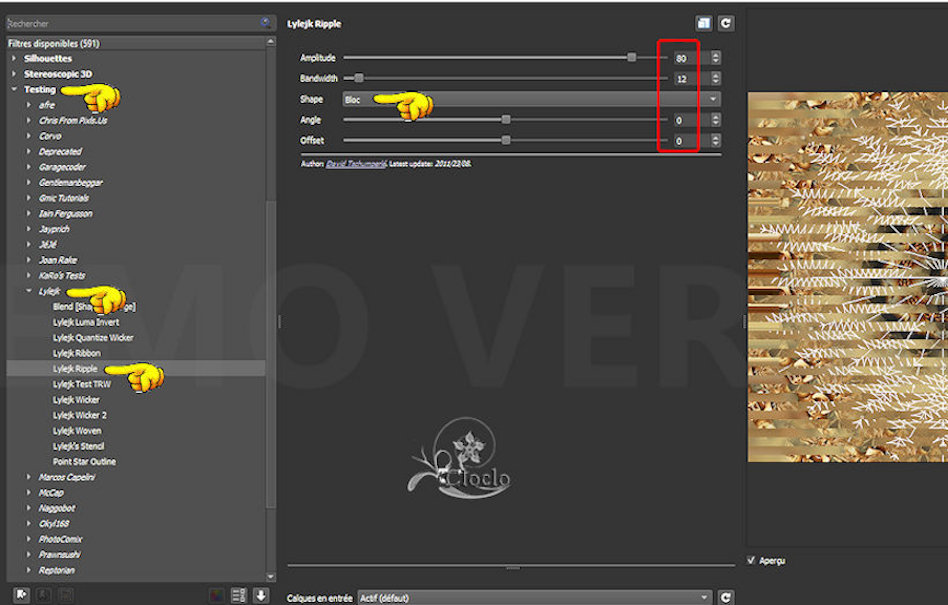The width and height of the screenshot is (948, 605).
Task: Open the Calques en entrée dropdown
Action: [535, 597]
